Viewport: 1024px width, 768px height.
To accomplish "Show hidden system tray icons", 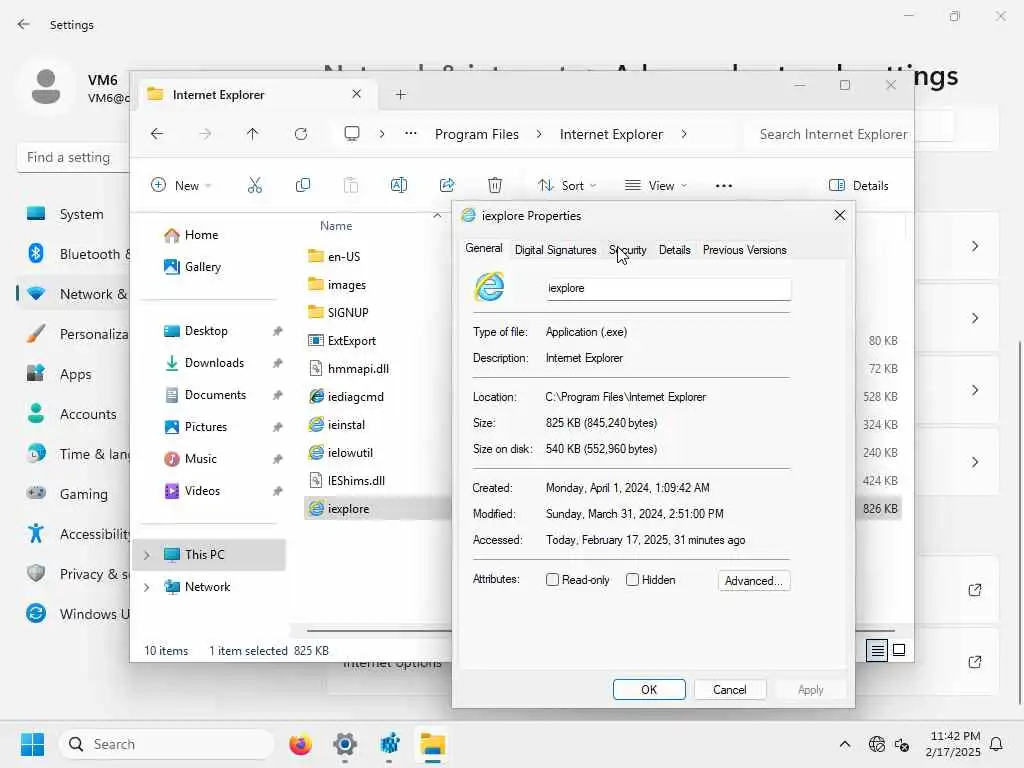I will 844,744.
